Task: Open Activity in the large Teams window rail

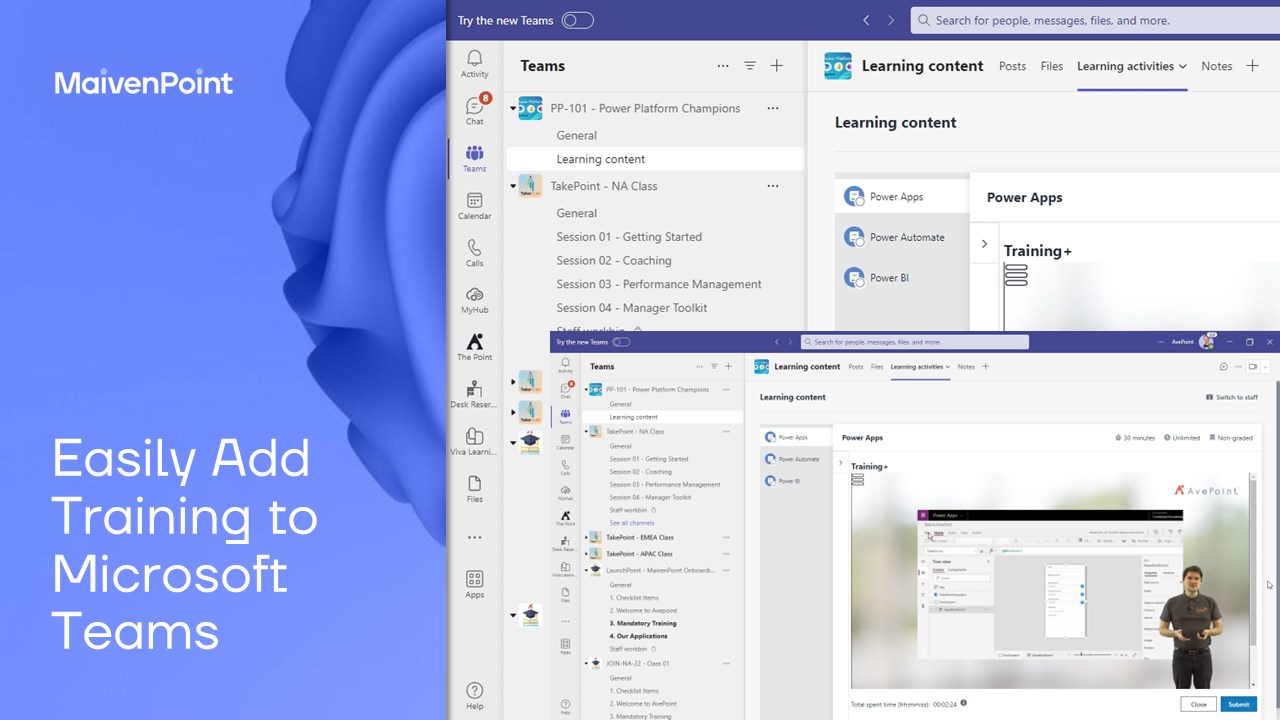Action: [x=474, y=63]
